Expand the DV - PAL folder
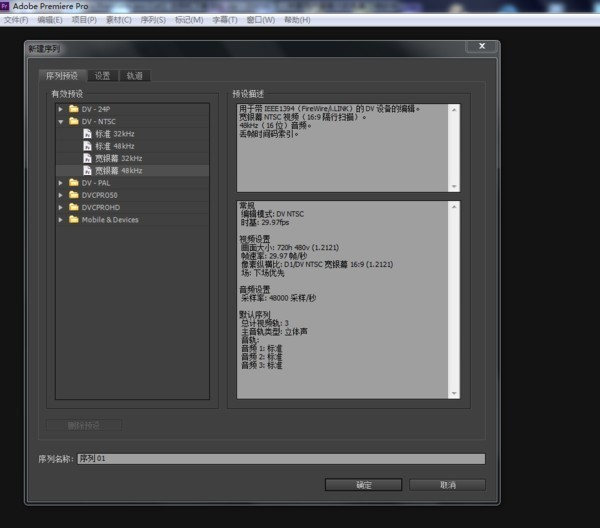The image size is (600, 528). pyautogui.click(x=60, y=183)
